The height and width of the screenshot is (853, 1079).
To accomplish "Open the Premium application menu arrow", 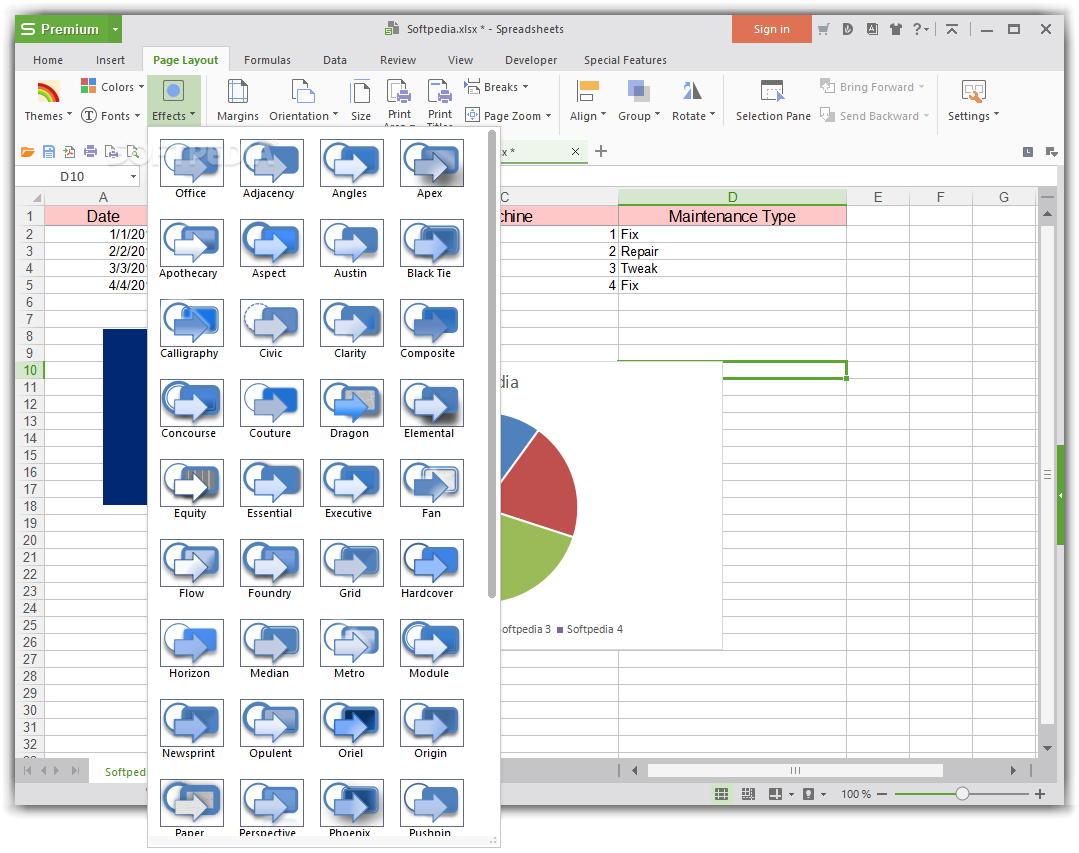I will pyautogui.click(x=116, y=29).
